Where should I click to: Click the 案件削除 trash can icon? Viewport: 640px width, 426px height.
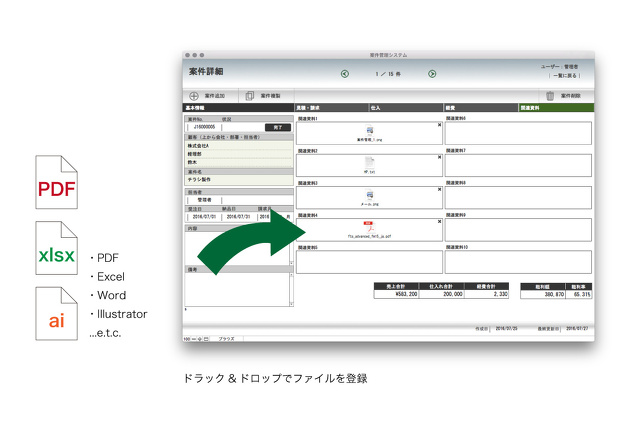(549, 96)
